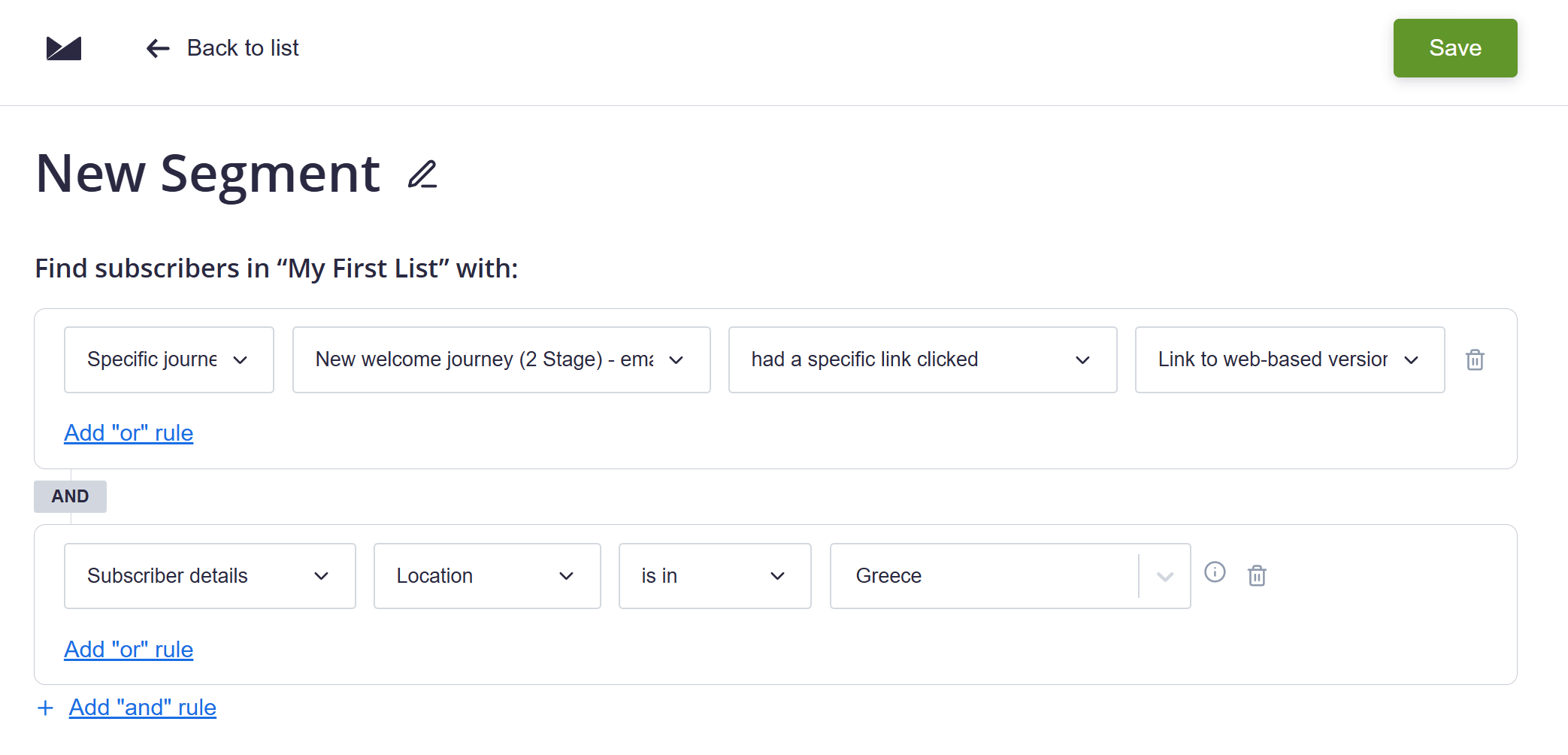Image resolution: width=1568 pixels, height=755 pixels.
Task: Edit segment name with pencil icon
Action: 422,174
